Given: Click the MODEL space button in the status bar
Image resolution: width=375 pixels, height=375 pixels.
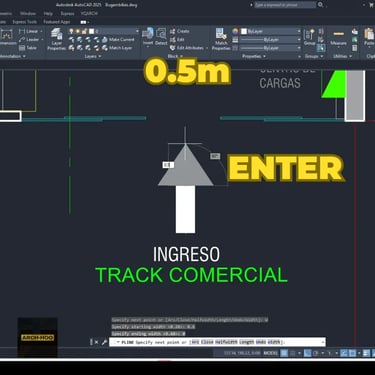Looking at the screenshot, I should [270, 353].
